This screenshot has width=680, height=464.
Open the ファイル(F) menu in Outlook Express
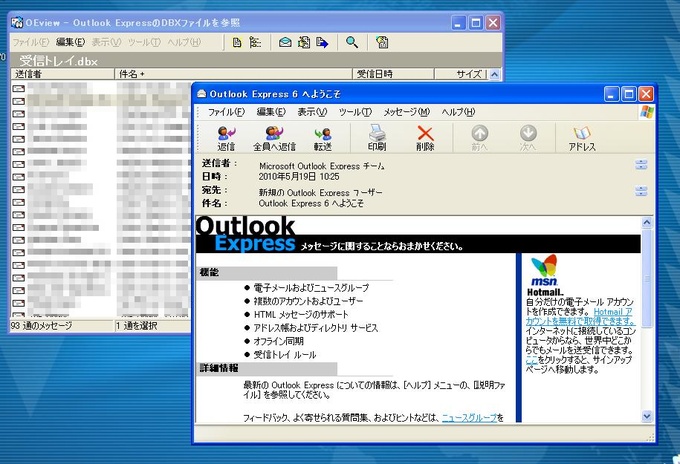coord(226,112)
